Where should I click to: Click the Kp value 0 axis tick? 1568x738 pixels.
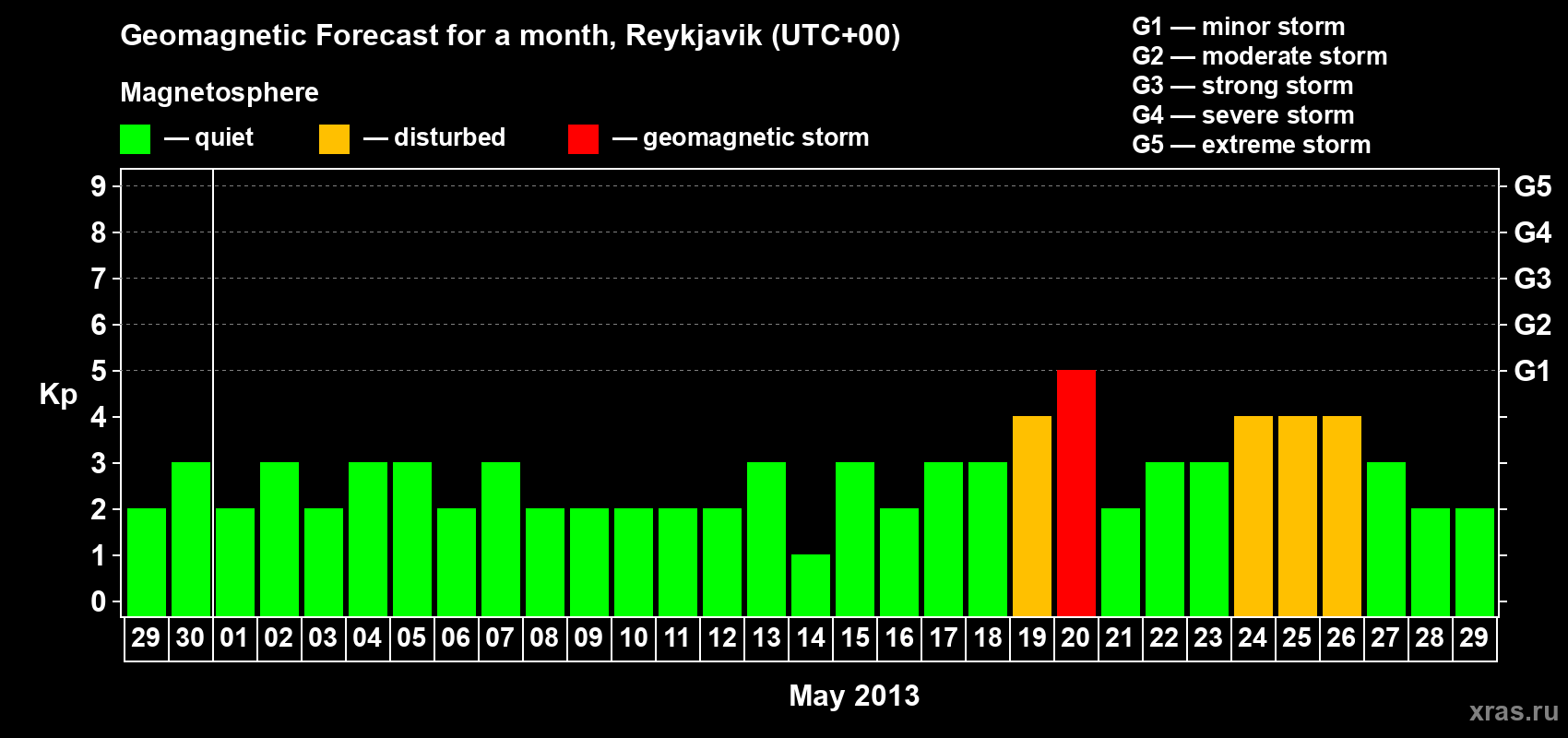coord(99,601)
